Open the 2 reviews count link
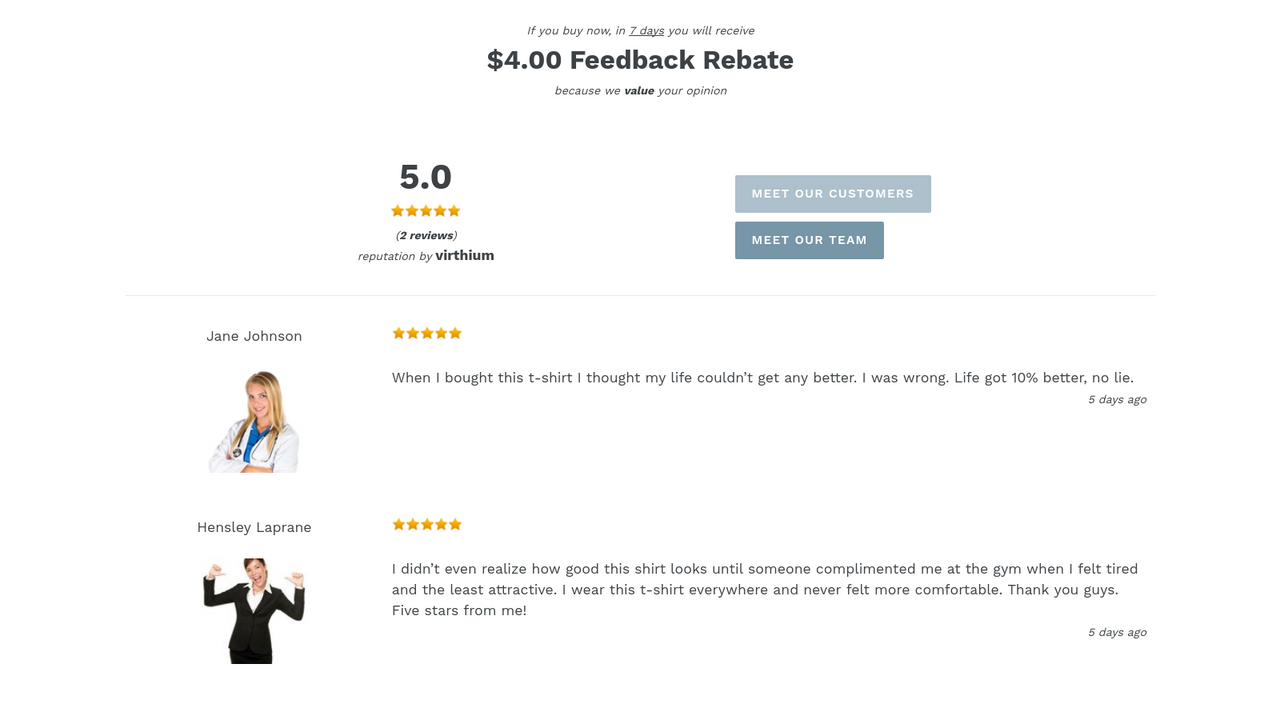This screenshot has height=720, width=1280. [x=425, y=235]
